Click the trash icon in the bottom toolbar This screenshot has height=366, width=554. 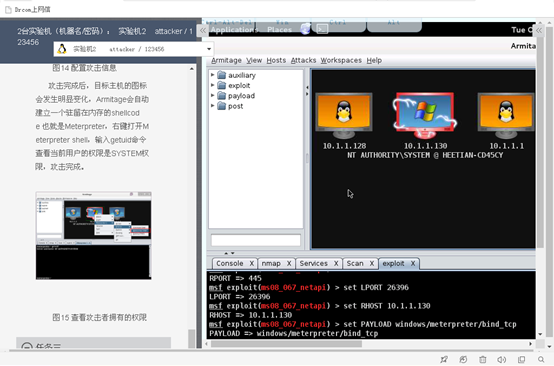coord(483,359)
